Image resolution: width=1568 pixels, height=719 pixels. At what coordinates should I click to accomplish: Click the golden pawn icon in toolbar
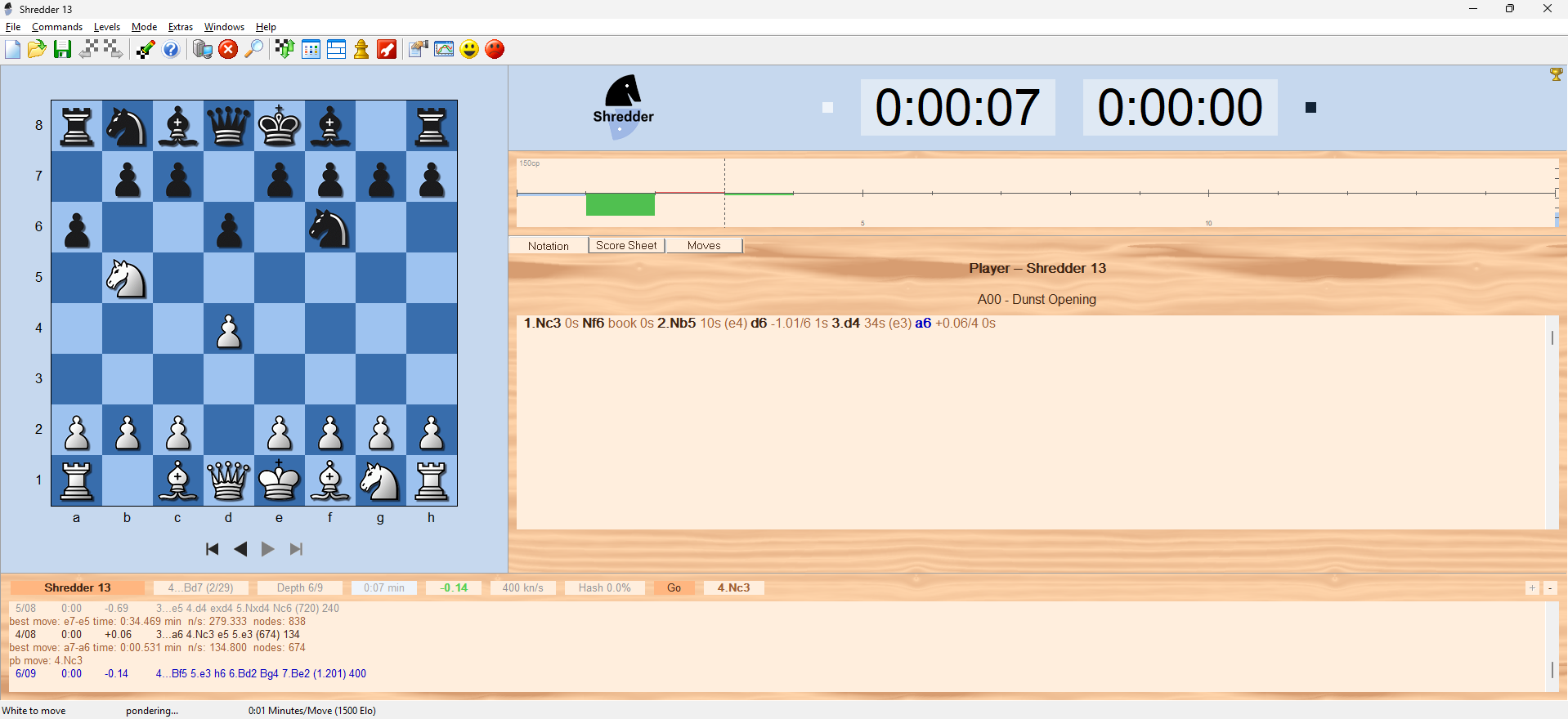click(x=361, y=50)
